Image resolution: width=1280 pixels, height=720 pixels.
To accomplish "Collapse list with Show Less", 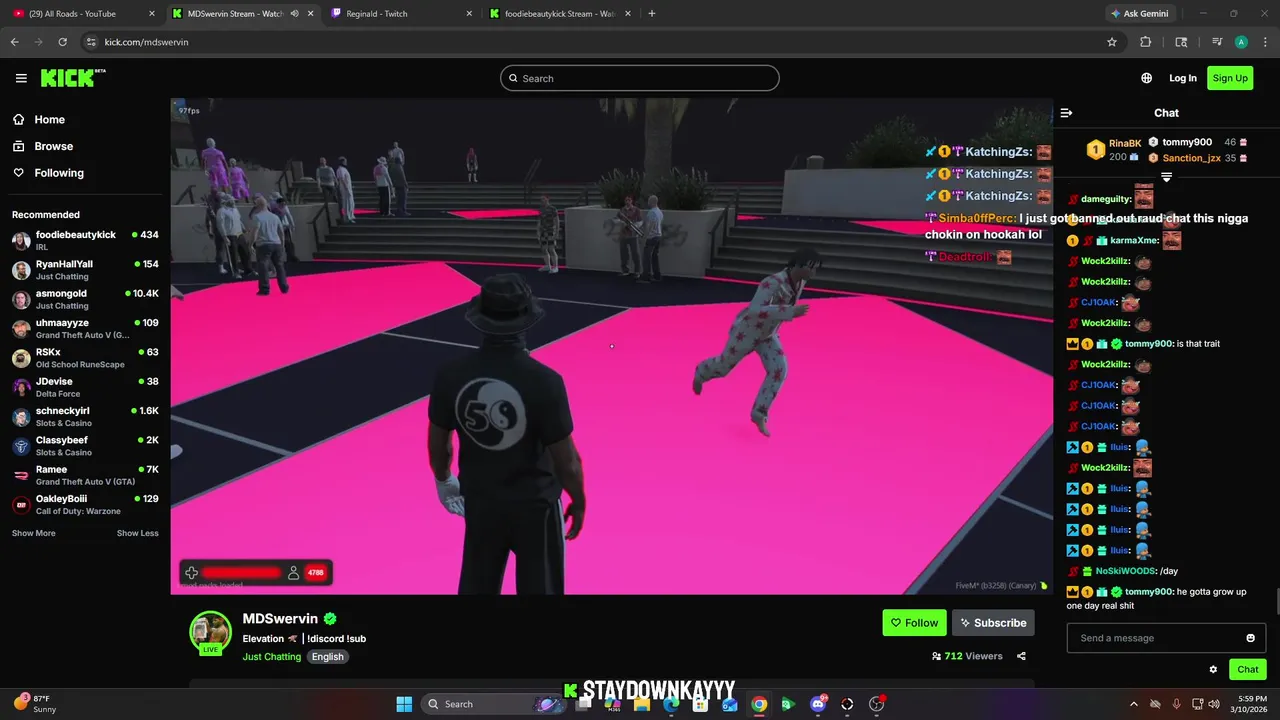I will click(x=138, y=533).
